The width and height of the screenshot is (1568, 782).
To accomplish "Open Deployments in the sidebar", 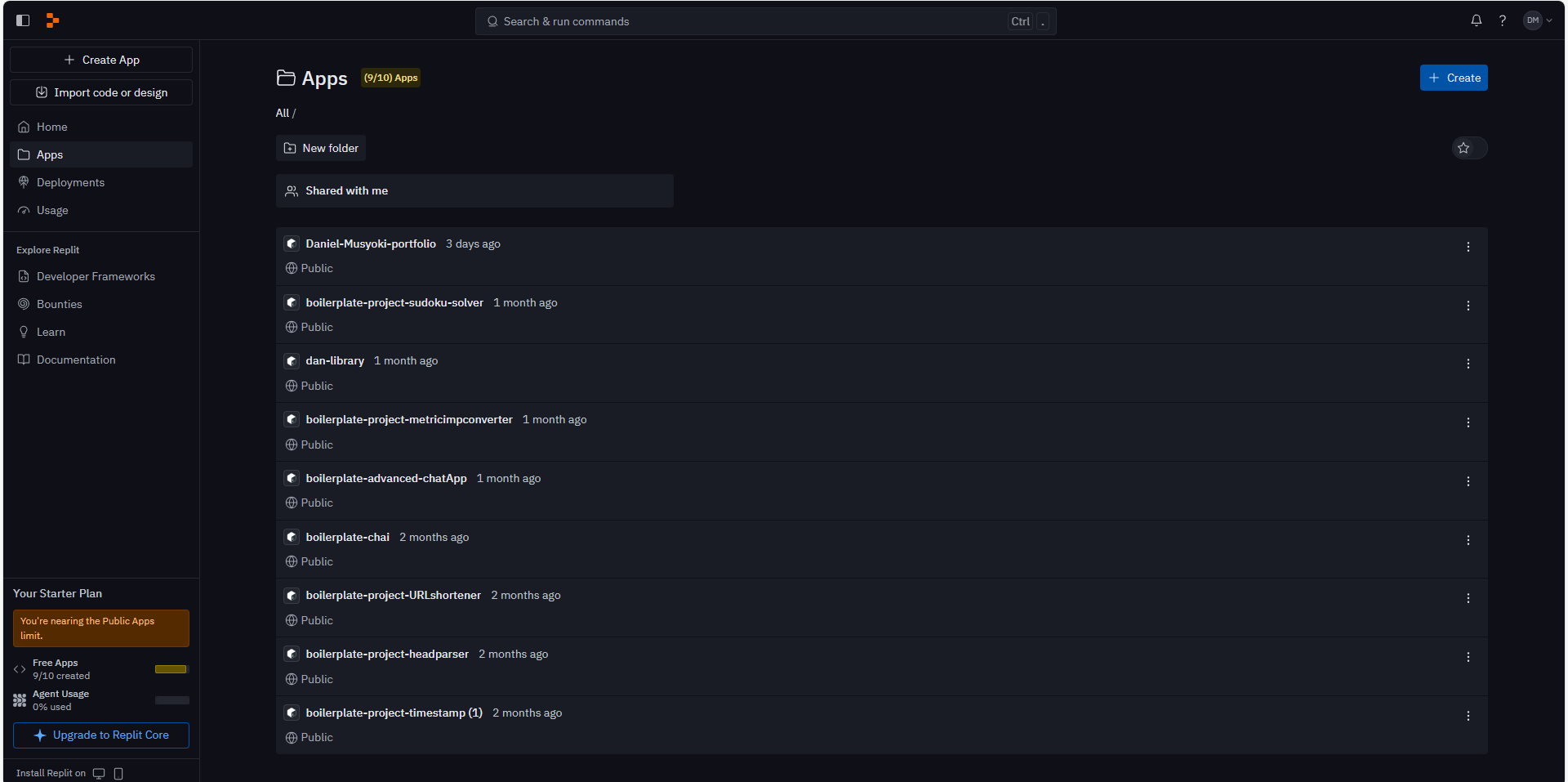I will [101, 182].
